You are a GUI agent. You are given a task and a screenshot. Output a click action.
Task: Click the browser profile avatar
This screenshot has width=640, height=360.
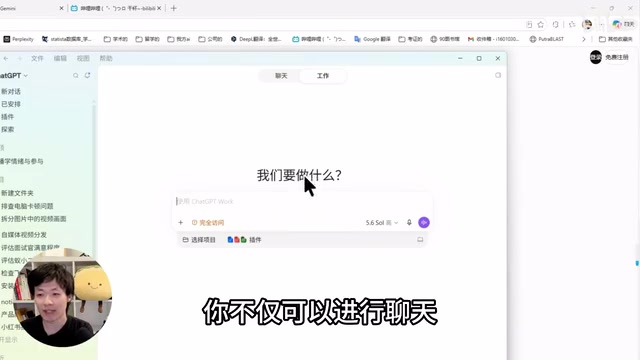coord(587,24)
